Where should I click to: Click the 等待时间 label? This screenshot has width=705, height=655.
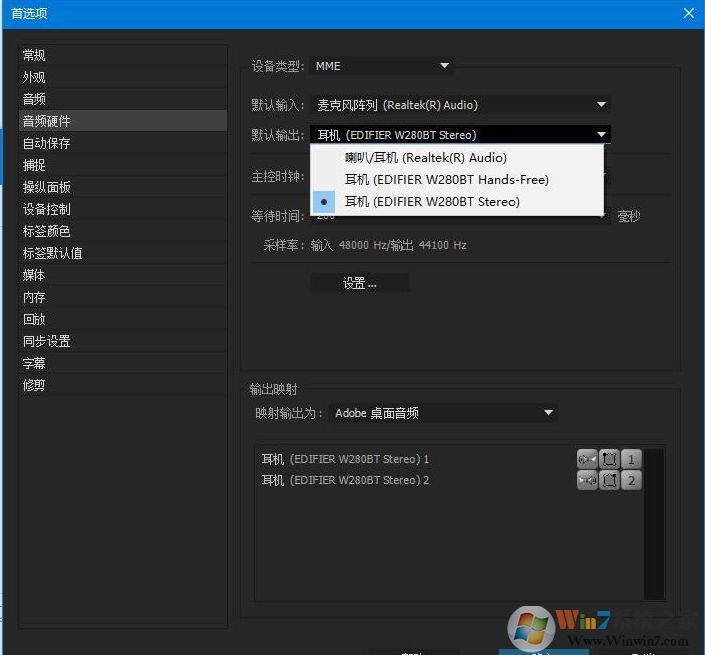pos(278,216)
